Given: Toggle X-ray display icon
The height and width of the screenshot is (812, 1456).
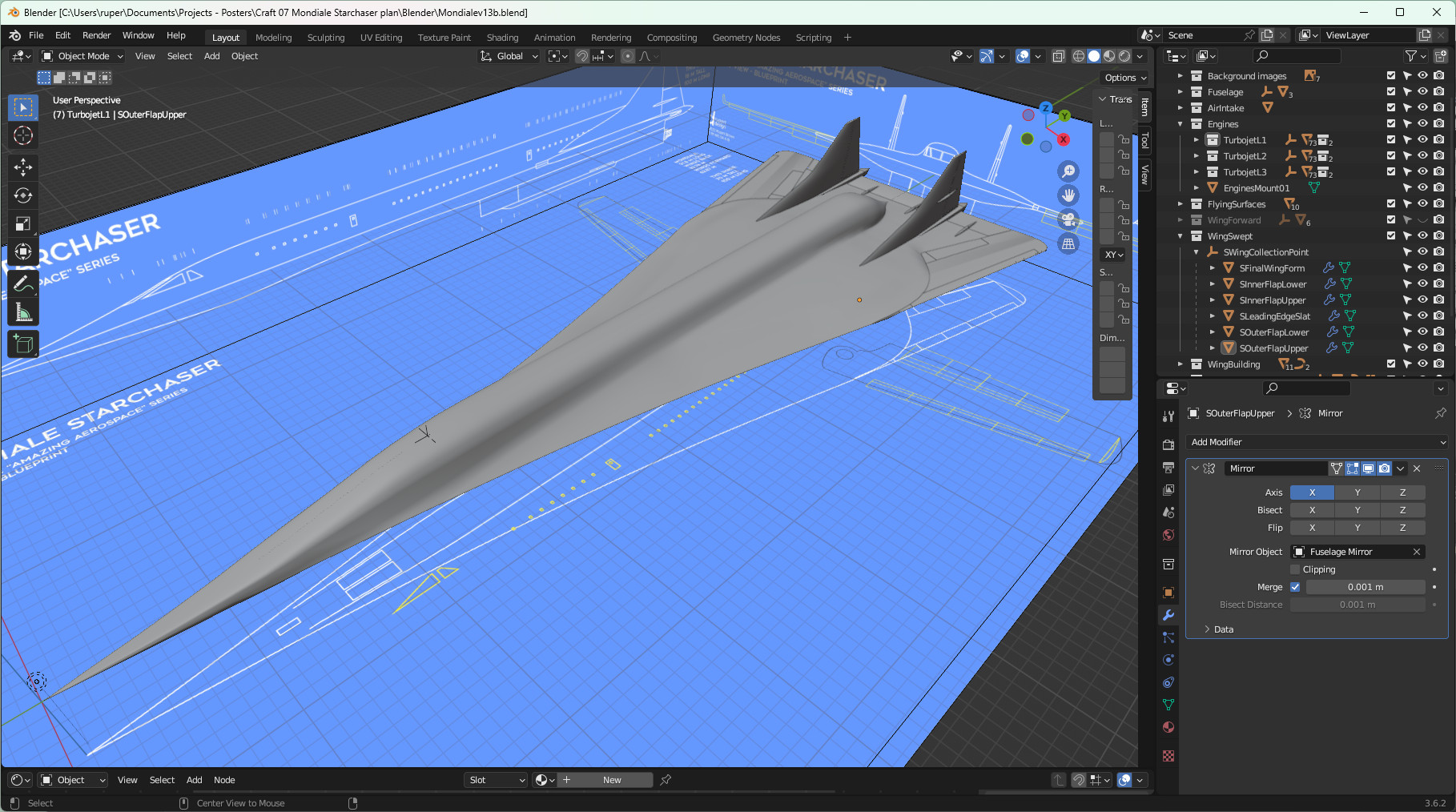Looking at the screenshot, I should point(1059,56).
